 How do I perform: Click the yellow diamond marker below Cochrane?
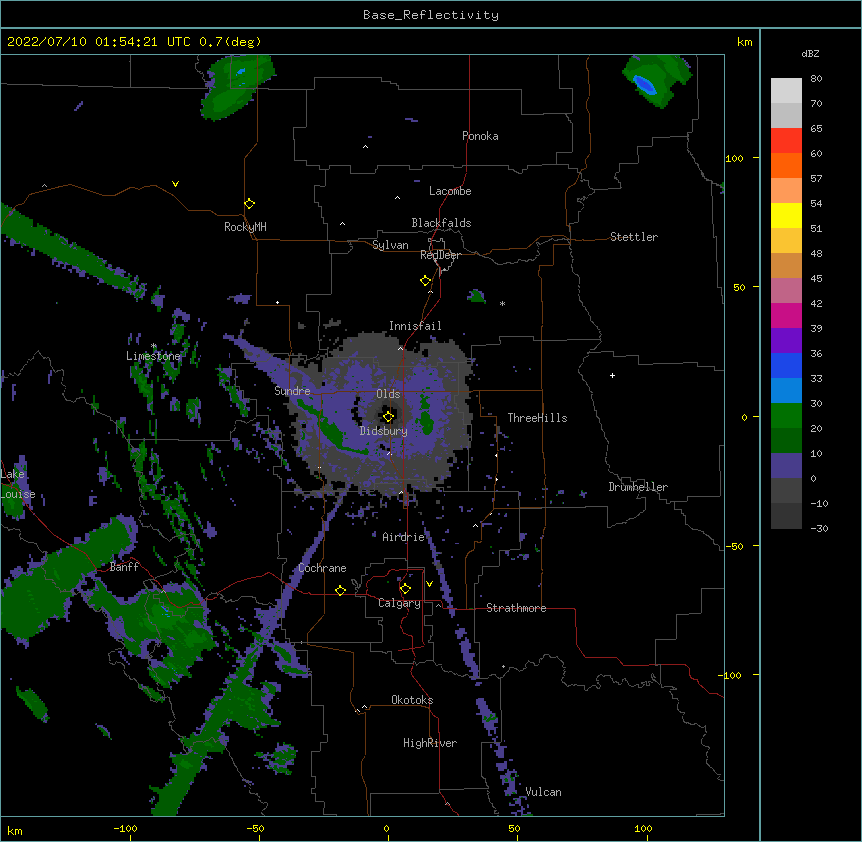click(340, 590)
